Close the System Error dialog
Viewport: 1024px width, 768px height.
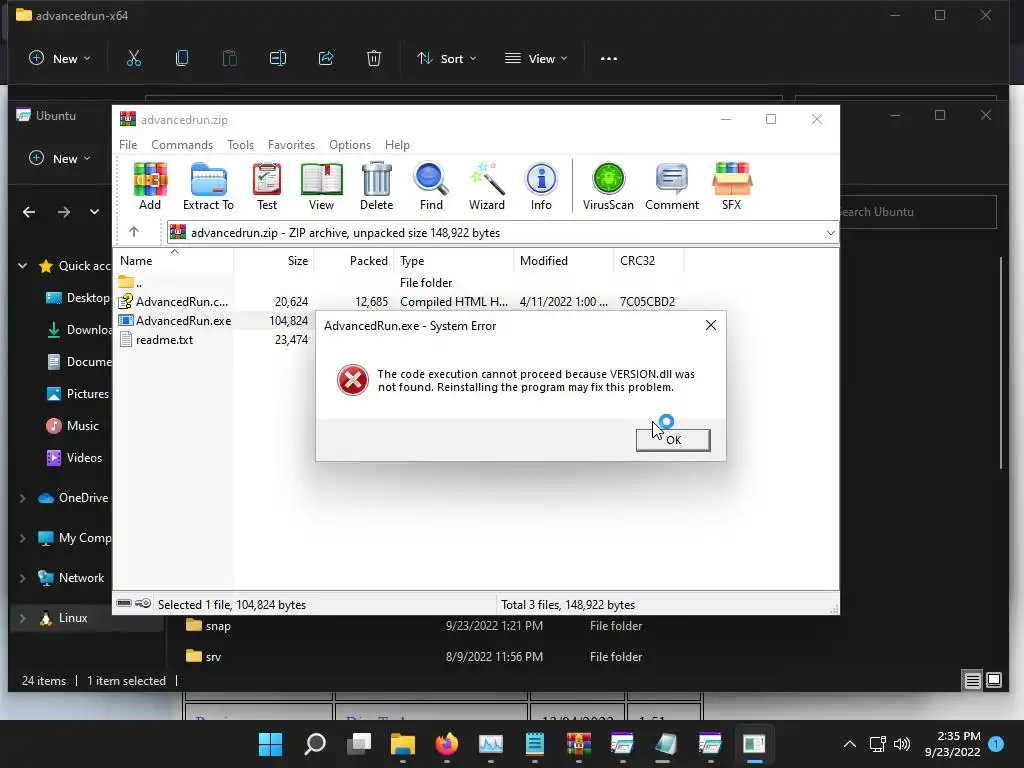711,325
